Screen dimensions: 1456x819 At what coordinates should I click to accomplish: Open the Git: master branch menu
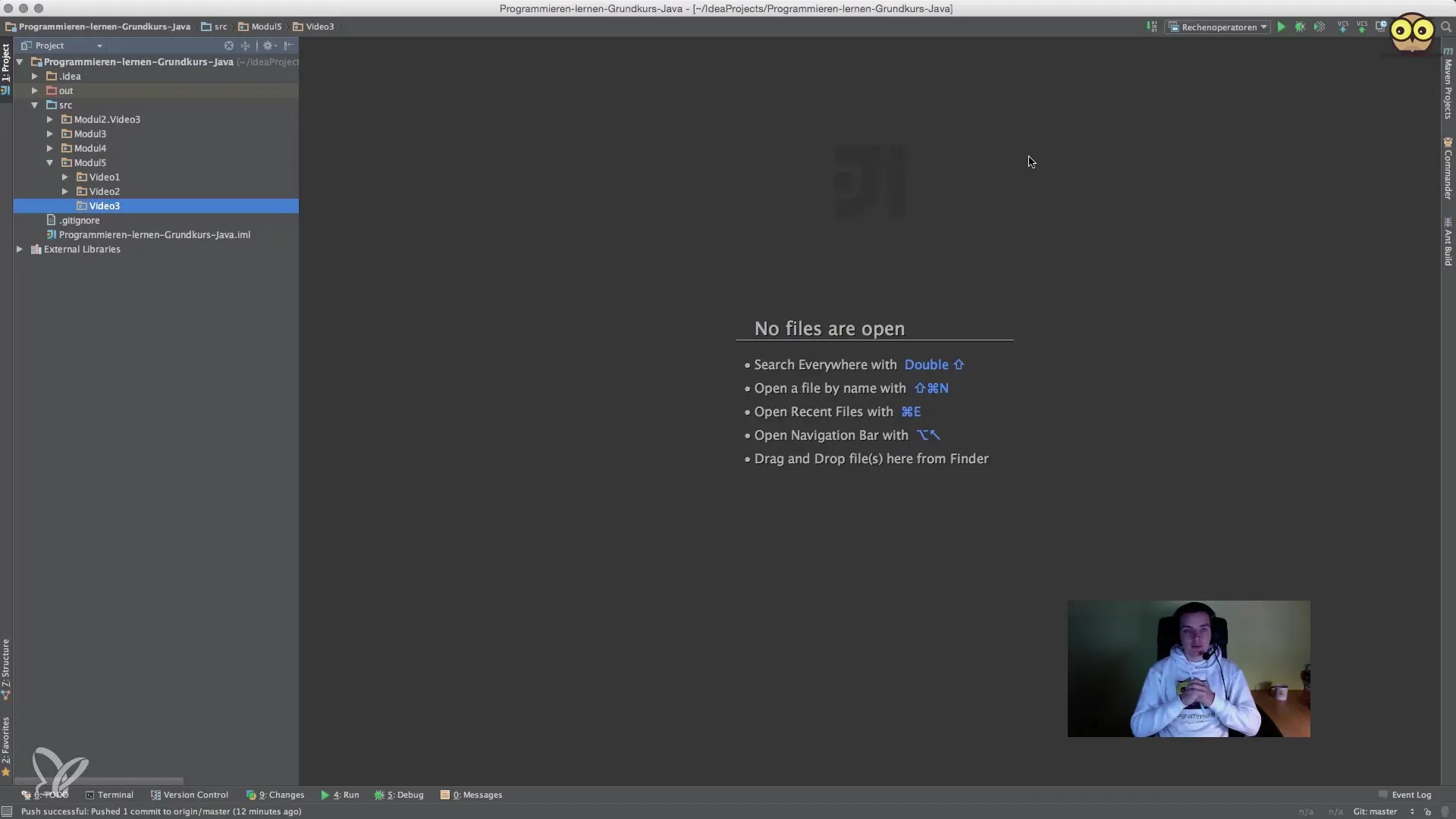[x=1383, y=811]
